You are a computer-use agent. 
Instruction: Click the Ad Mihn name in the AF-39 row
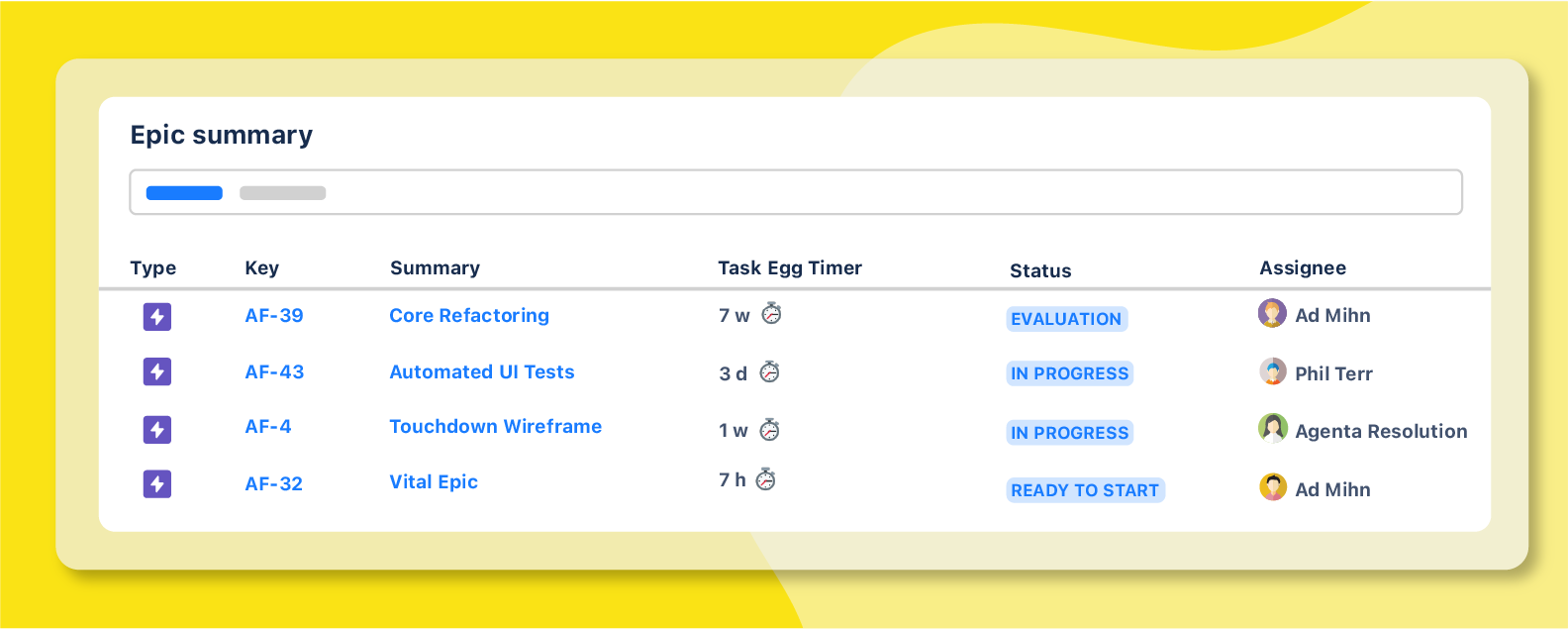pos(1332,316)
